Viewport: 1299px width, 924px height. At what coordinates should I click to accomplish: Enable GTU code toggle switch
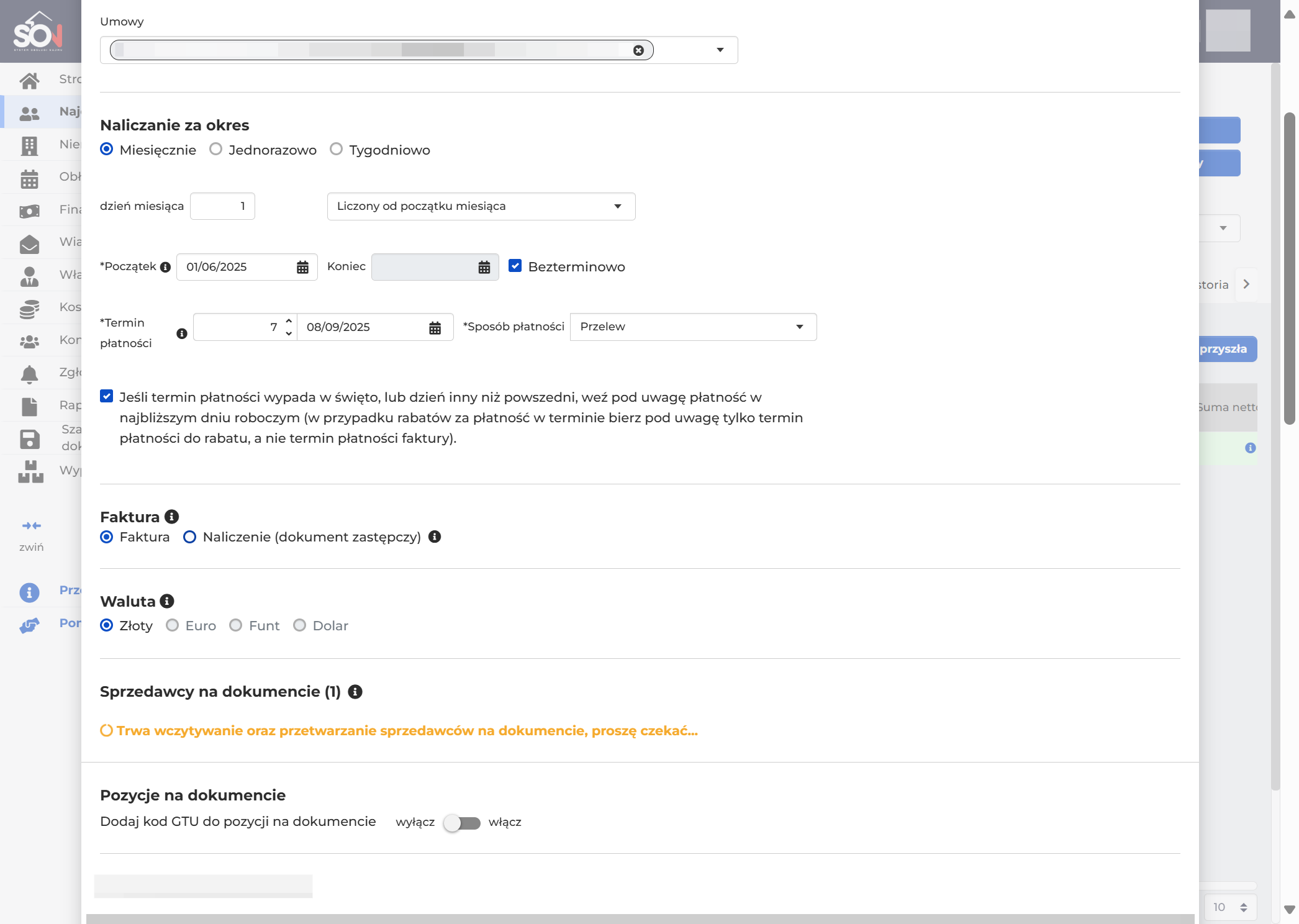click(x=462, y=823)
